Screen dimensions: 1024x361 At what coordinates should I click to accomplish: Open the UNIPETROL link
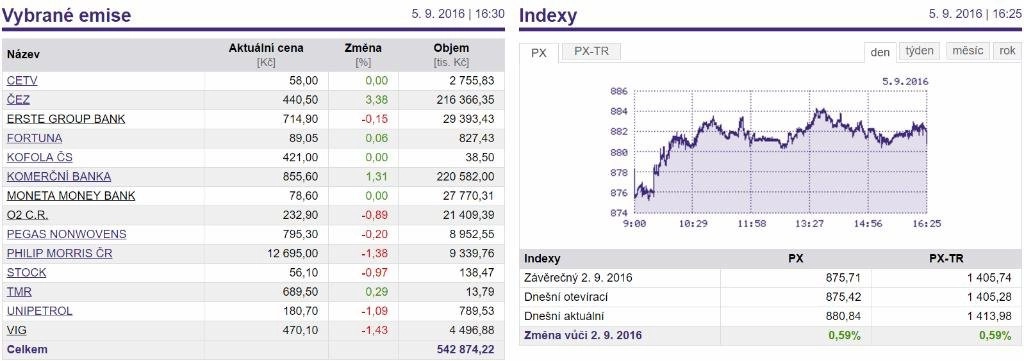(x=39, y=311)
